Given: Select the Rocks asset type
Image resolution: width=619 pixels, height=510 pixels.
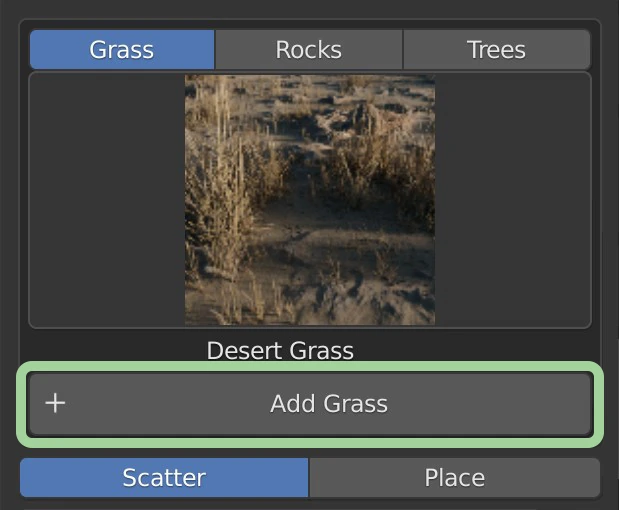Looking at the screenshot, I should click(x=309, y=49).
